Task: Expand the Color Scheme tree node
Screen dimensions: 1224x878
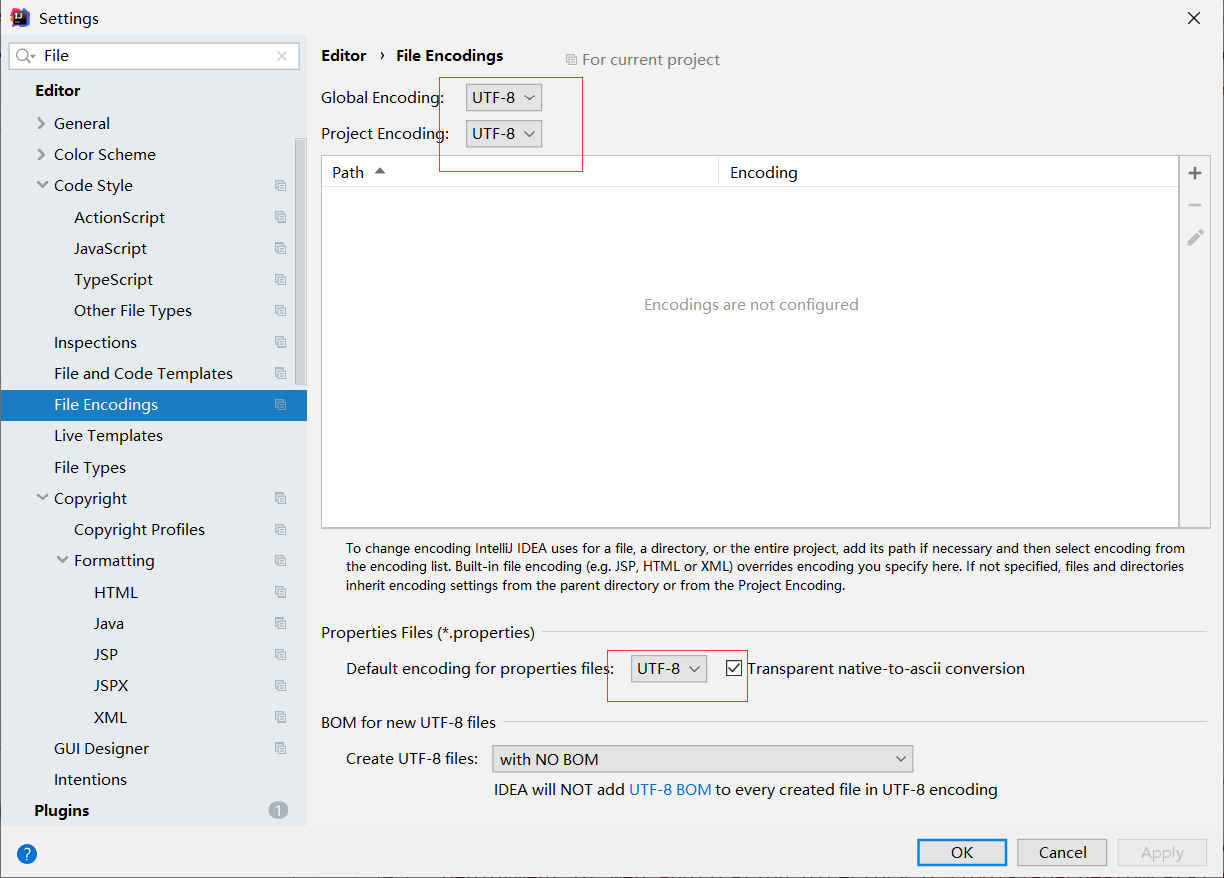Action: click(41, 155)
